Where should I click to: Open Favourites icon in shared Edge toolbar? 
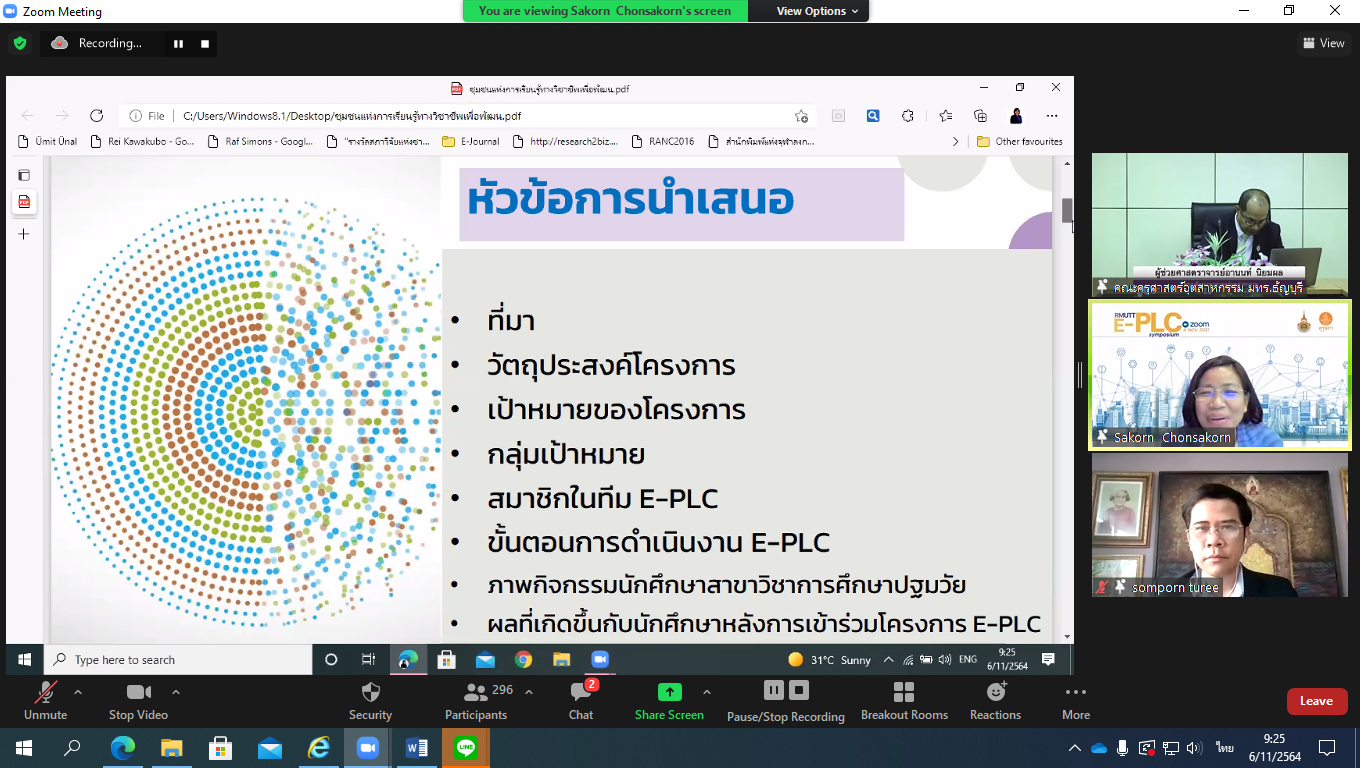click(945, 116)
